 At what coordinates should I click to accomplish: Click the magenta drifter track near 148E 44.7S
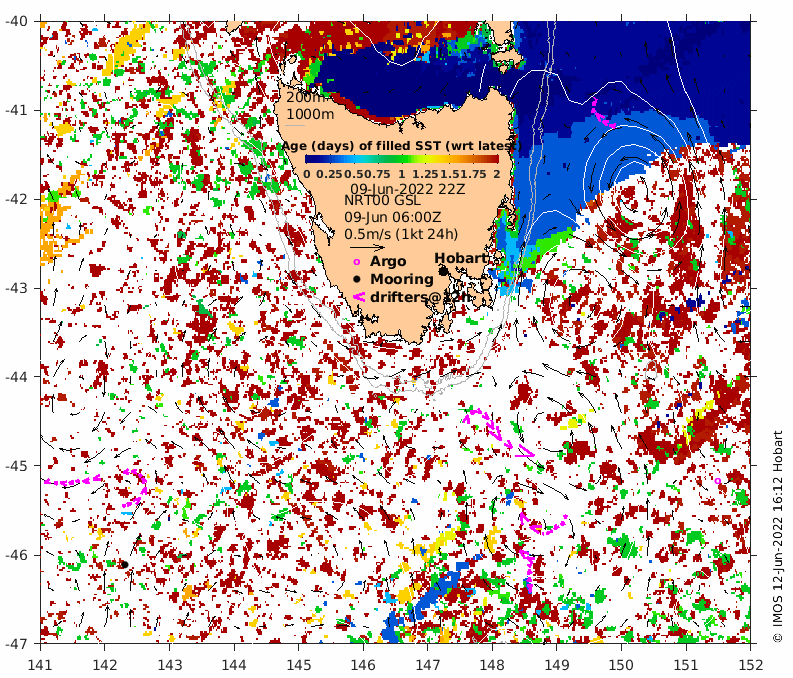[x=498, y=432]
